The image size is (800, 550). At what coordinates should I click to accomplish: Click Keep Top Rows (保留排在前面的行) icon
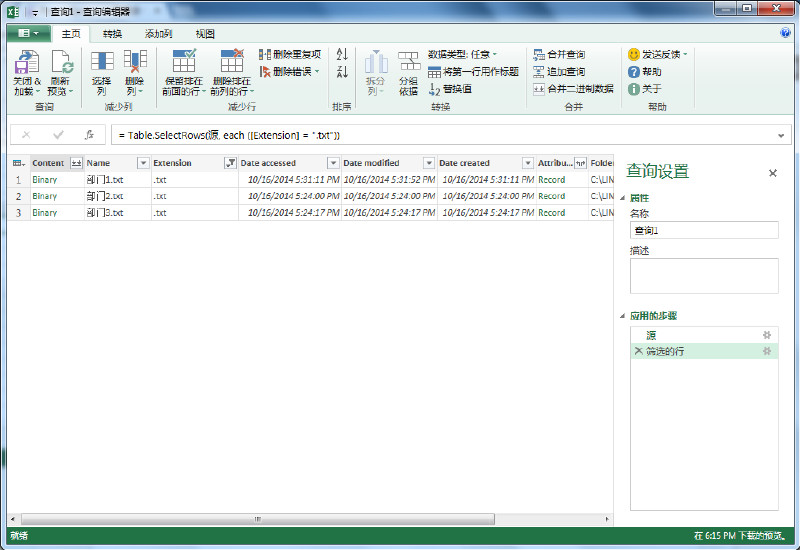tap(184, 61)
